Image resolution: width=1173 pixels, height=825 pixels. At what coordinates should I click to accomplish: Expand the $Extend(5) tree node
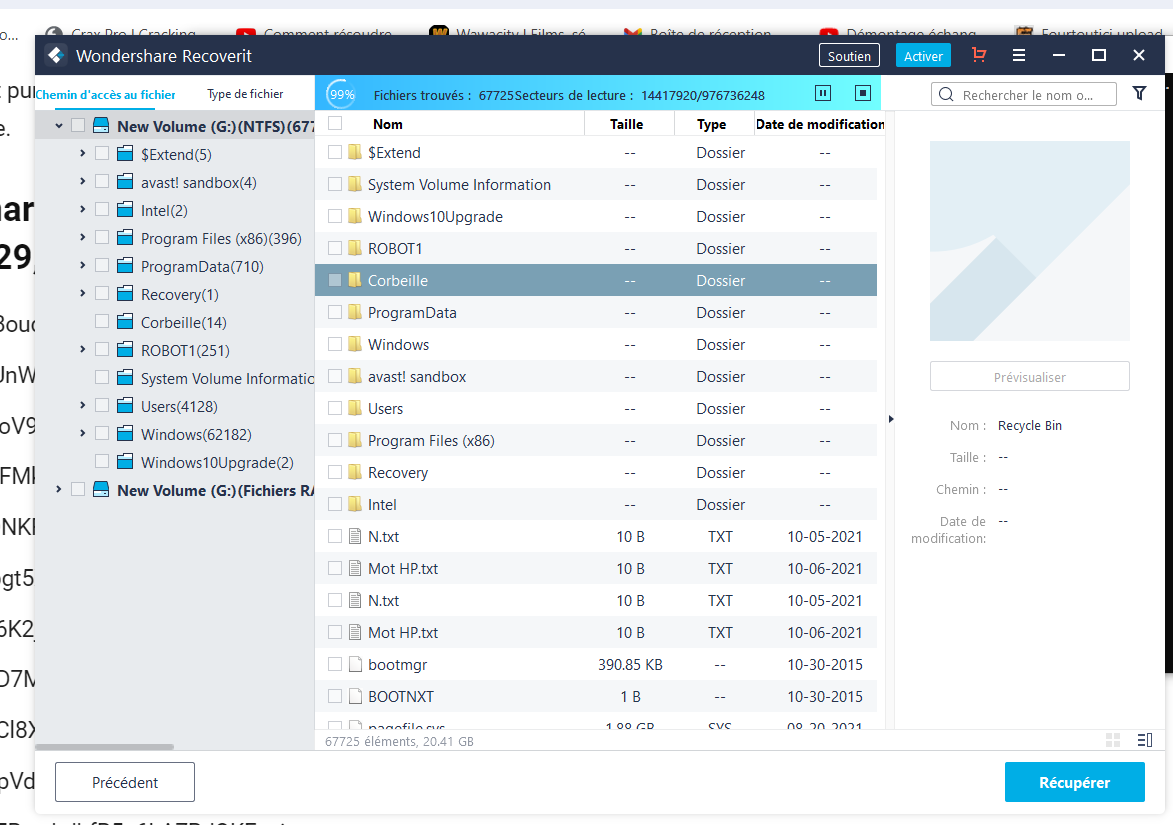point(82,153)
